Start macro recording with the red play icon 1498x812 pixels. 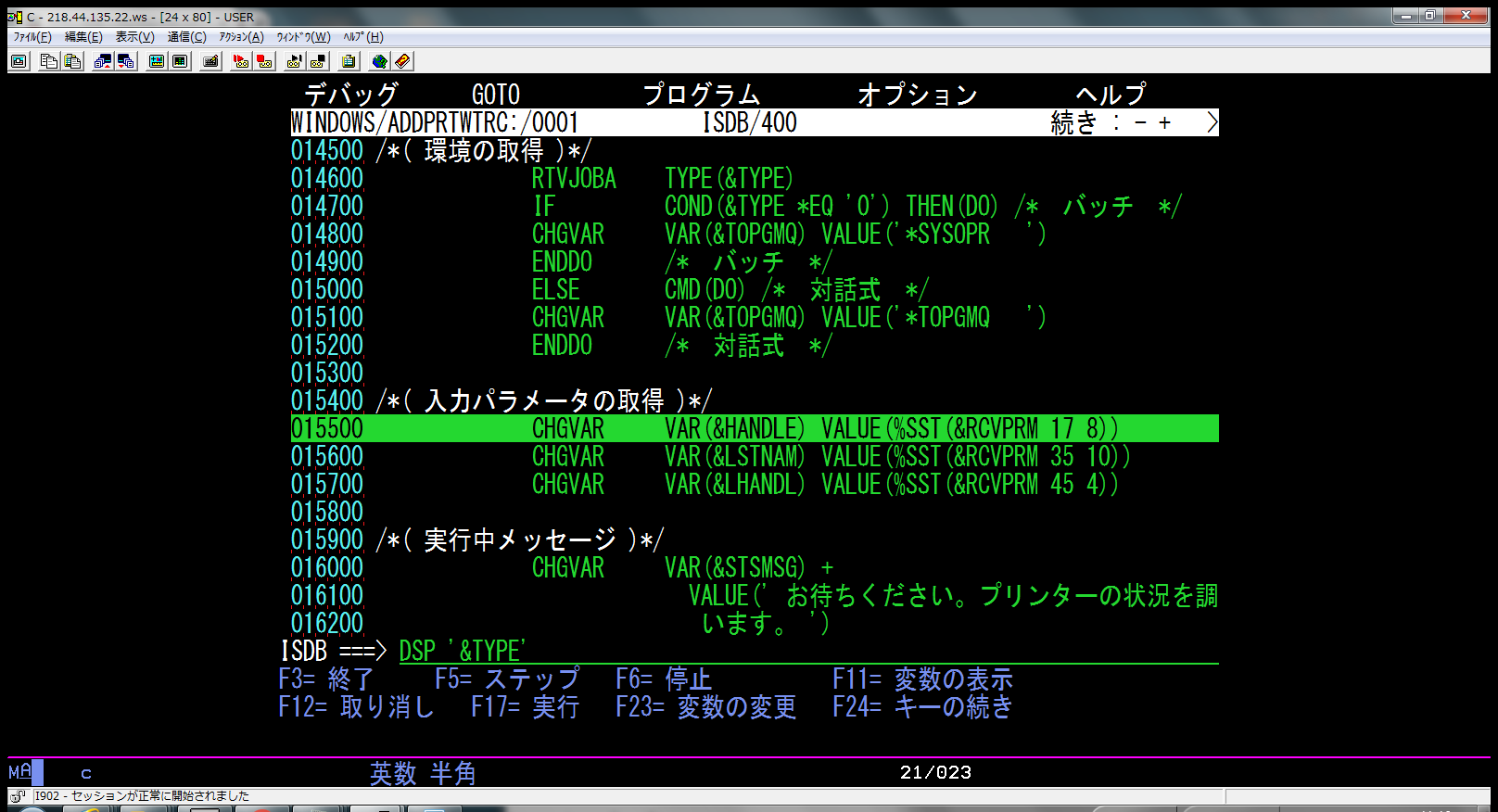[241, 61]
